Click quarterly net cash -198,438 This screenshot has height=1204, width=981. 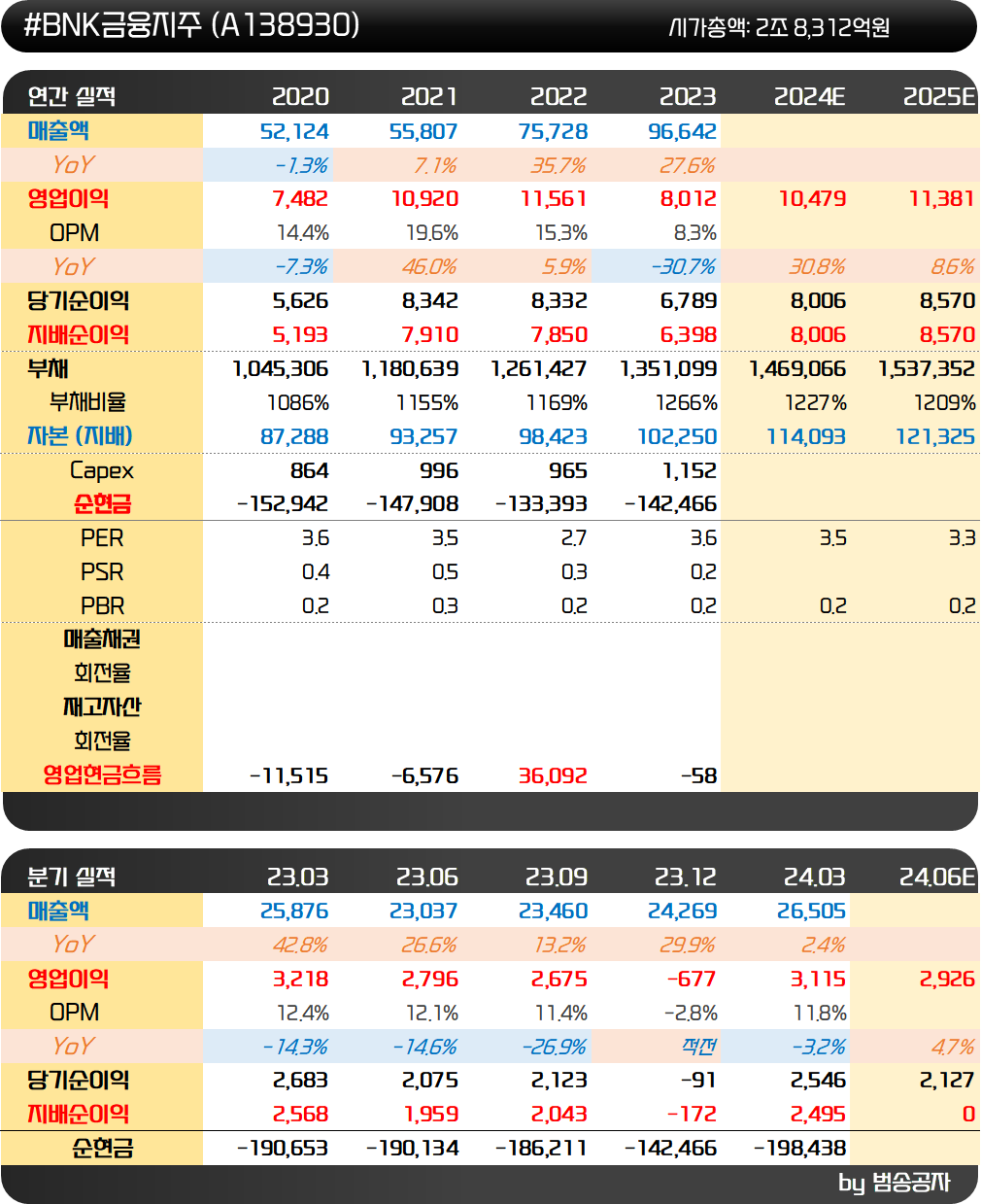click(800, 1148)
